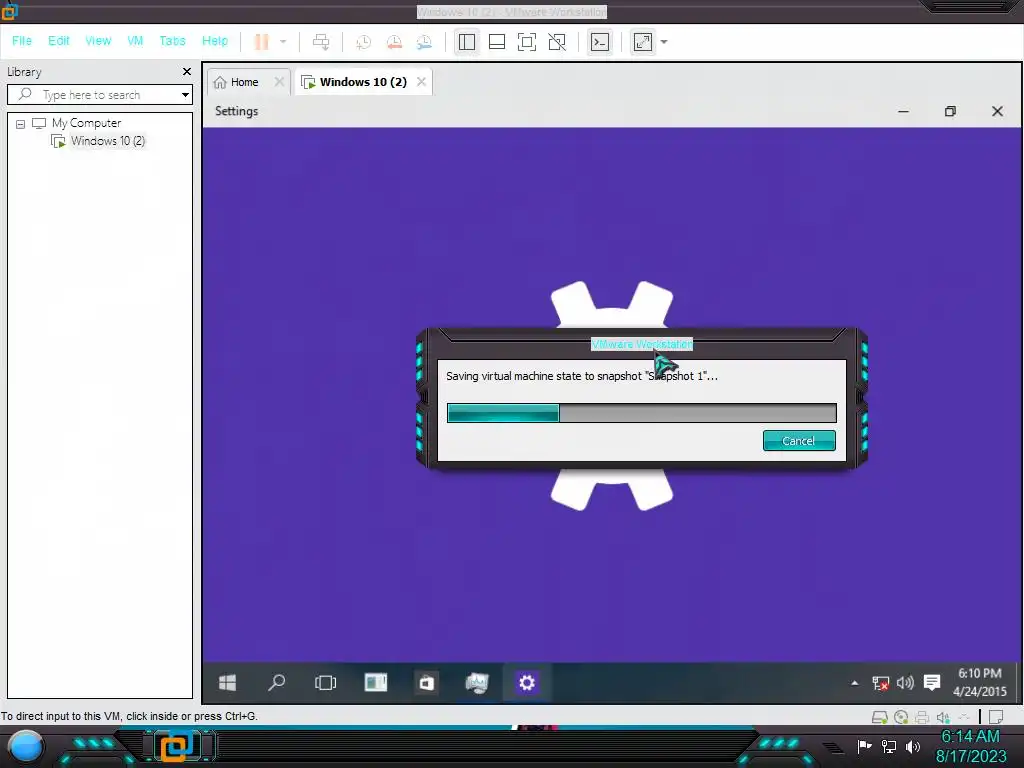Switch to the Home tab

(x=244, y=82)
